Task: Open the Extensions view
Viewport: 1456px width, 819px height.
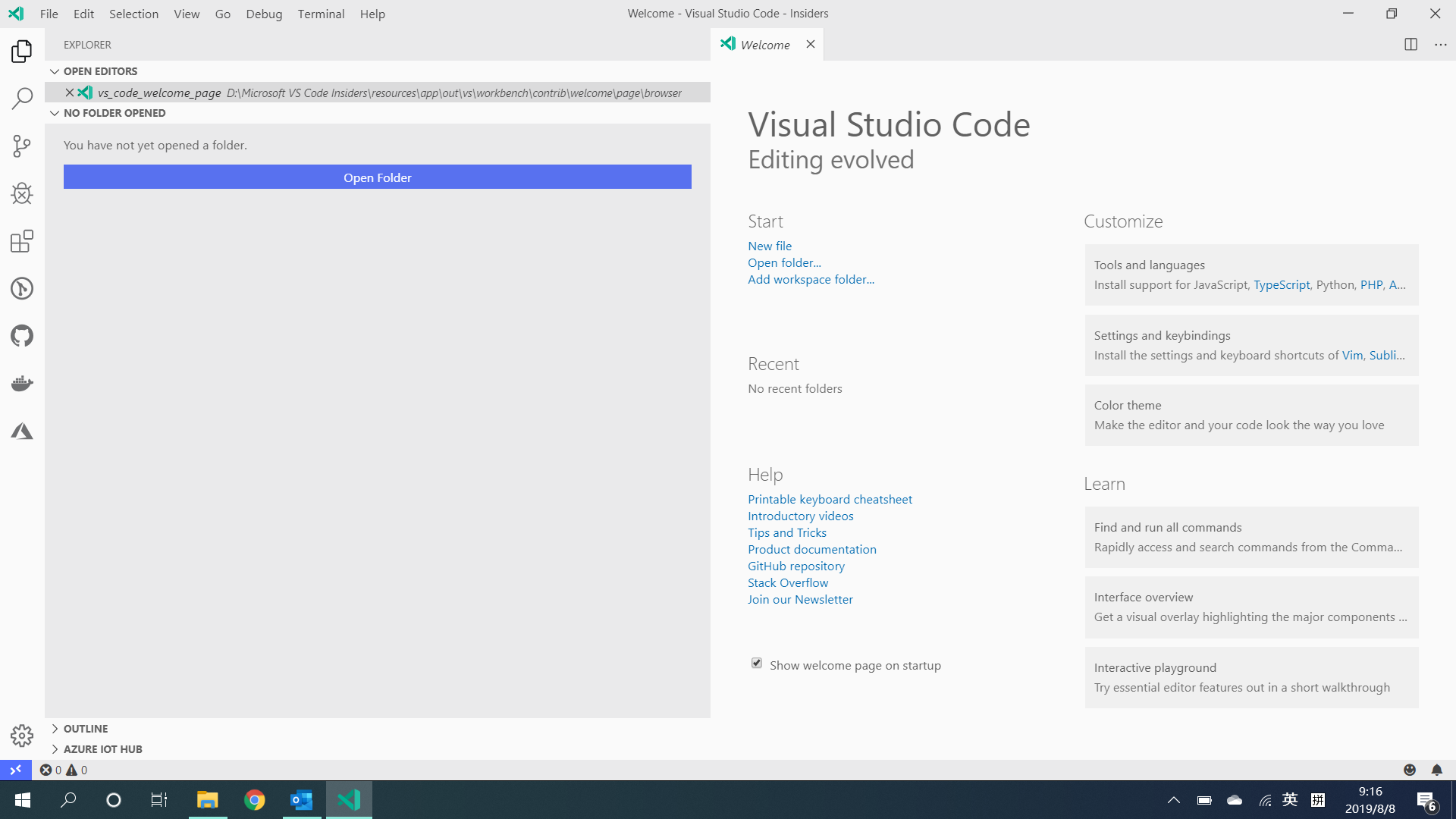Action: click(22, 241)
